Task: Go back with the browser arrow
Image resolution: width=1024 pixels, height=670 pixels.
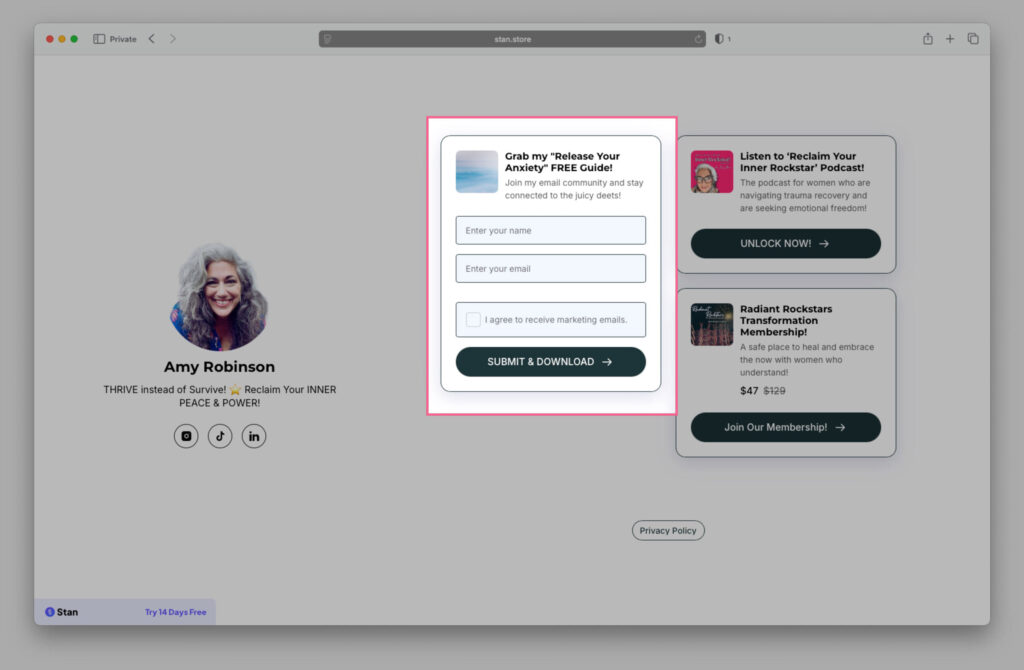Action: click(152, 39)
